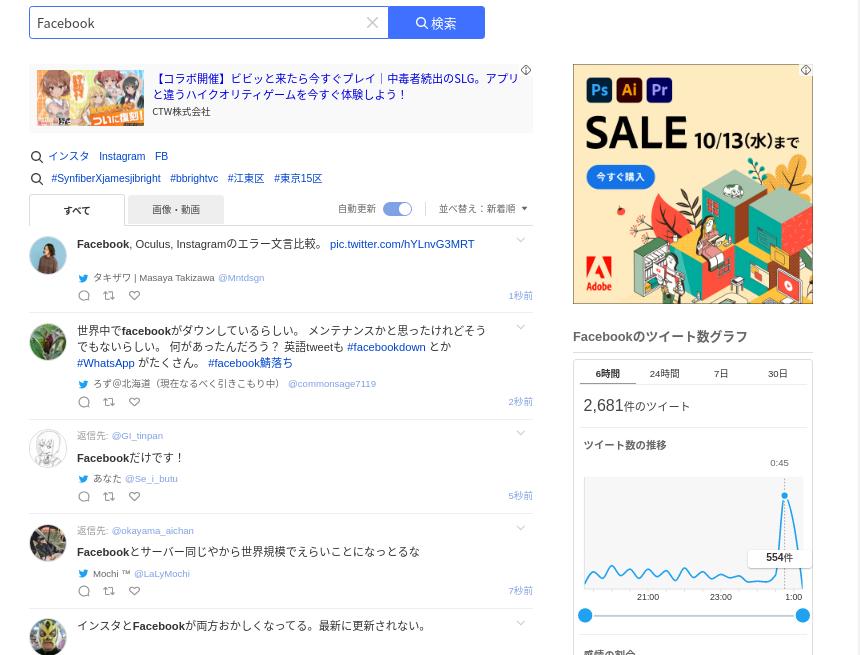
Task: Like the @Se_i_butu tweet
Action: click(134, 496)
